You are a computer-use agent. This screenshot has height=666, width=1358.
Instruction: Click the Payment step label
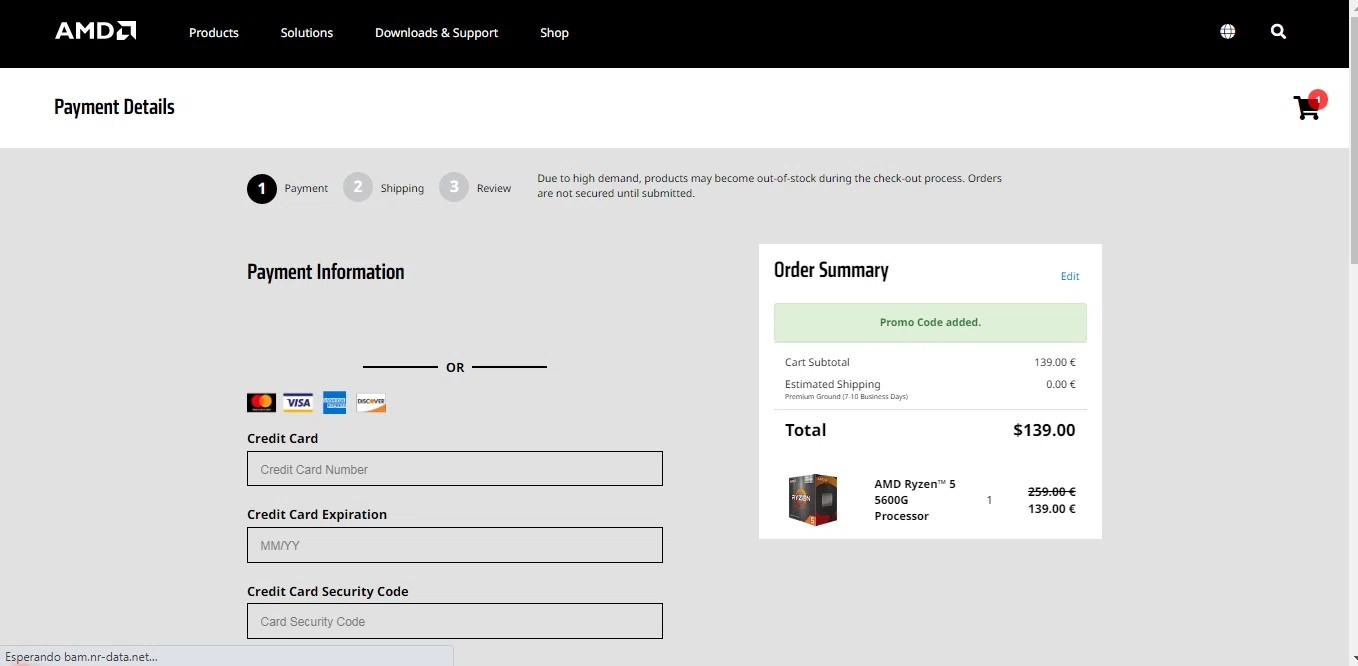306,188
